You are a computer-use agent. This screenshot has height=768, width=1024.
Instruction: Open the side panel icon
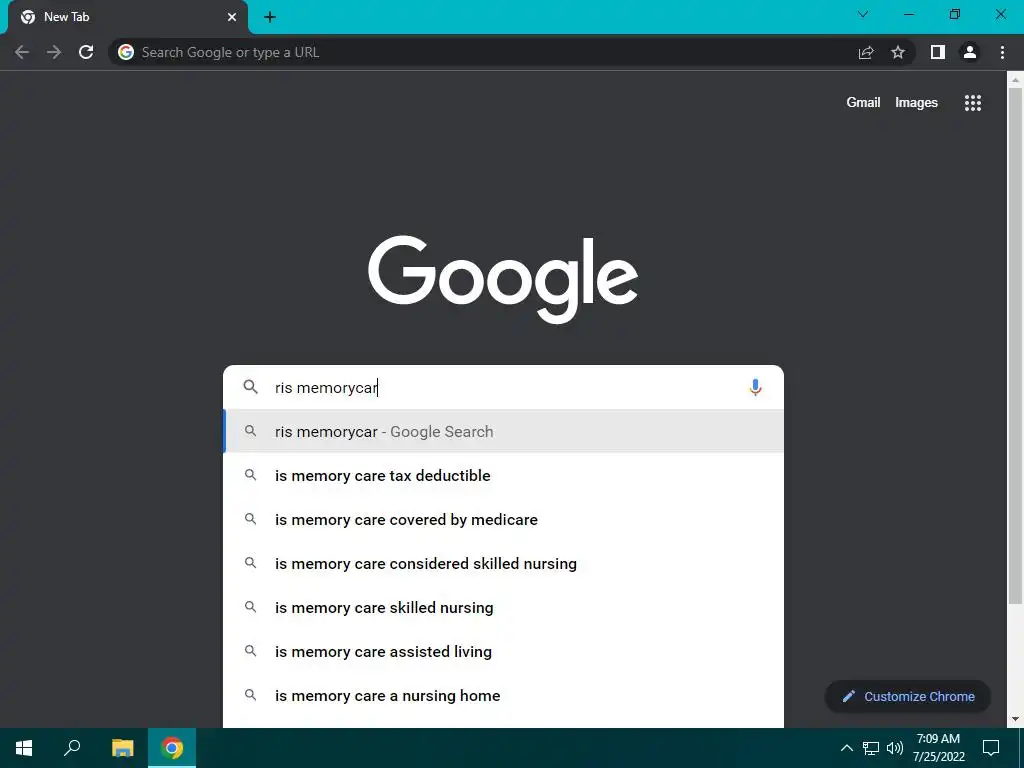coord(938,52)
